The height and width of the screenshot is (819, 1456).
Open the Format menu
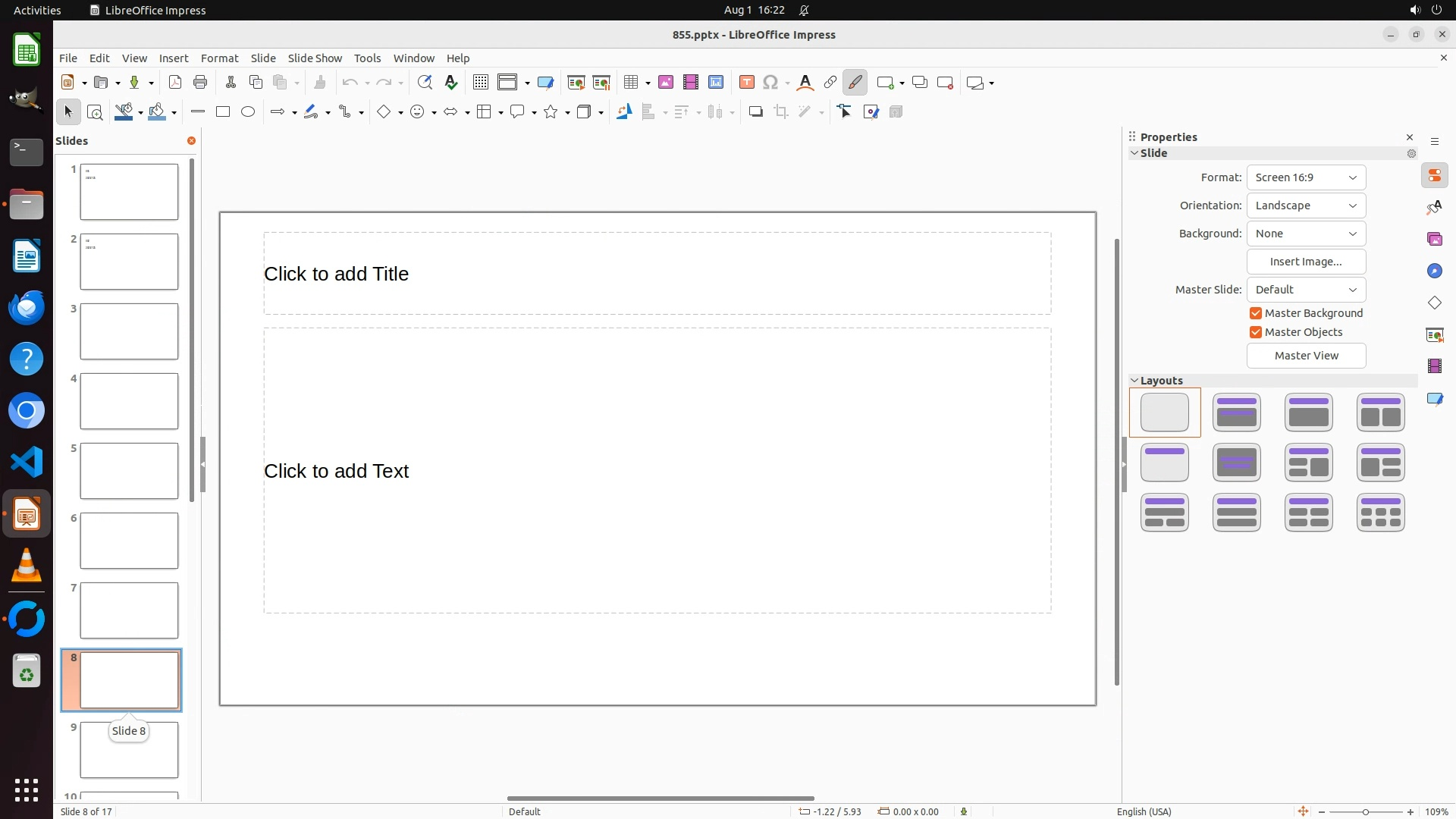[x=219, y=58]
